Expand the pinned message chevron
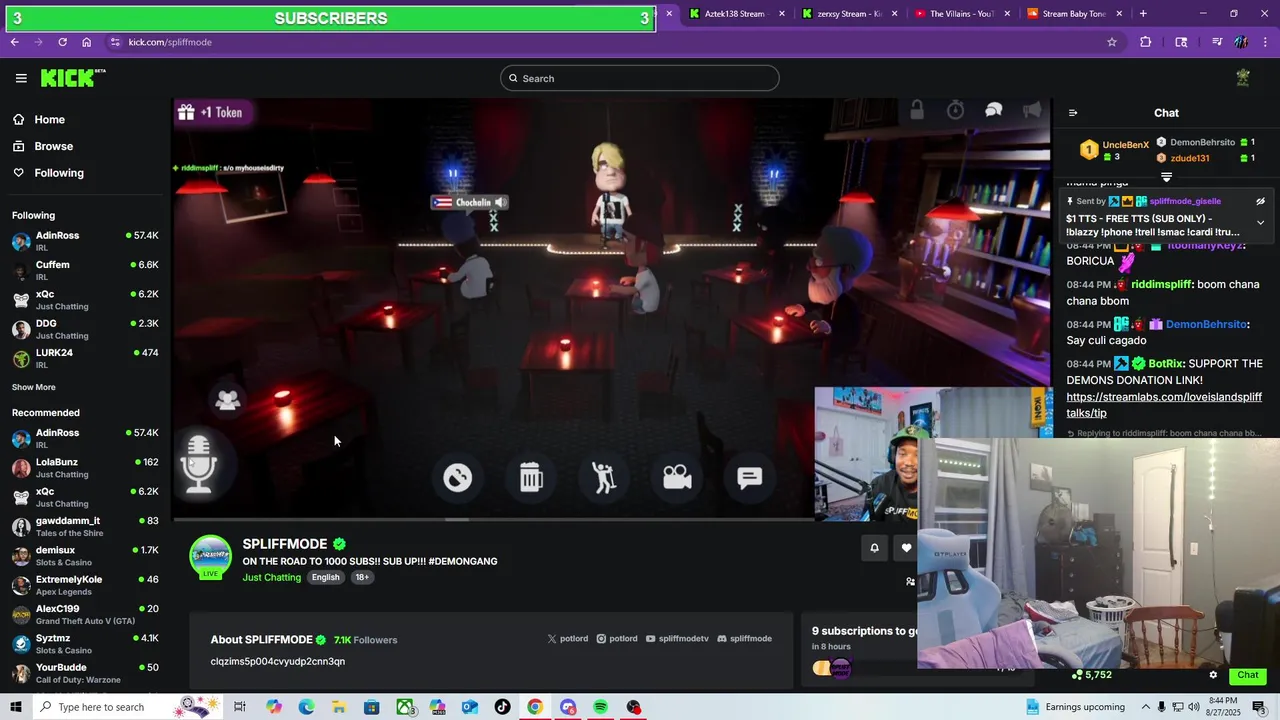The image size is (1280, 720). point(1260,223)
